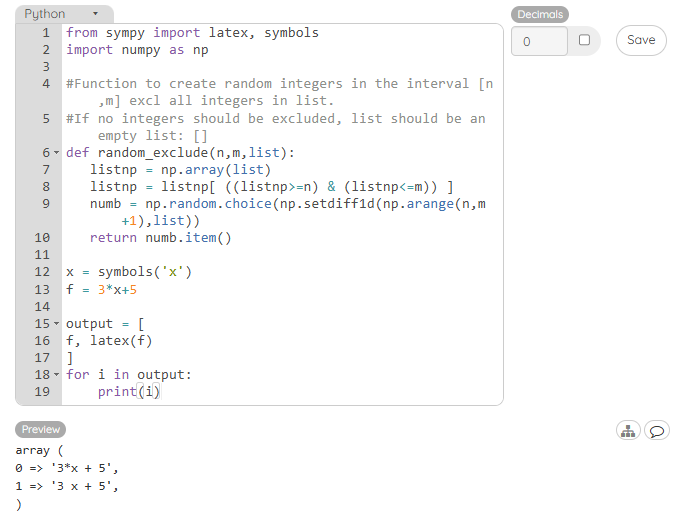
Task: Collapse the random_exclude function at line 6
Action: [56, 153]
